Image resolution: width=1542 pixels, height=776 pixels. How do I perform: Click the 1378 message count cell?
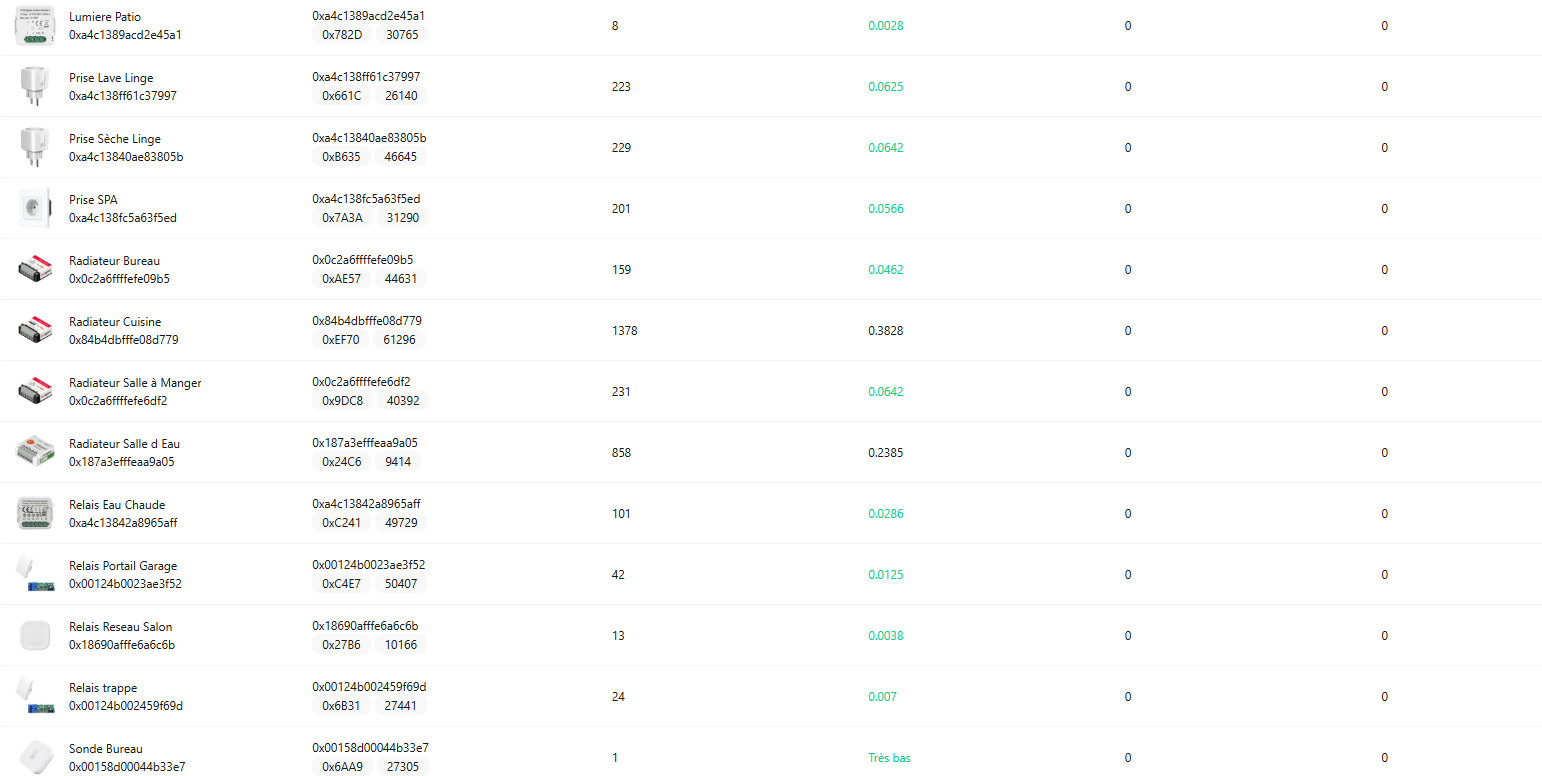coord(624,331)
